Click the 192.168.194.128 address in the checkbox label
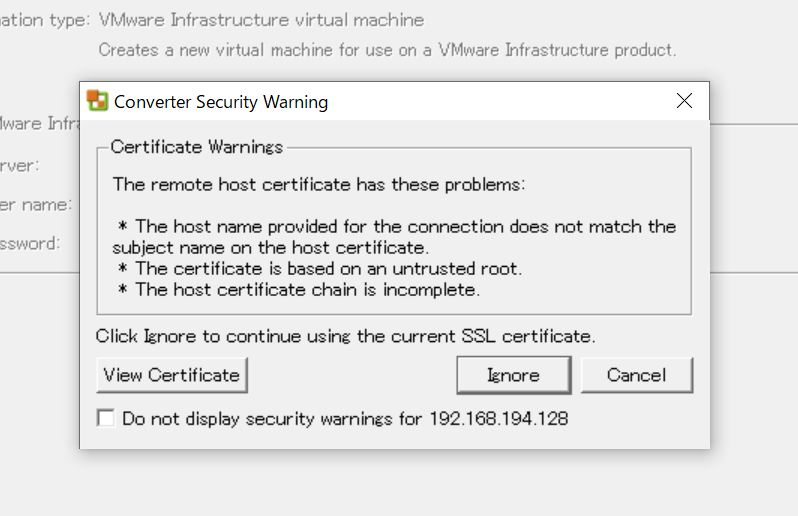The height and width of the screenshot is (516, 798). (498, 419)
